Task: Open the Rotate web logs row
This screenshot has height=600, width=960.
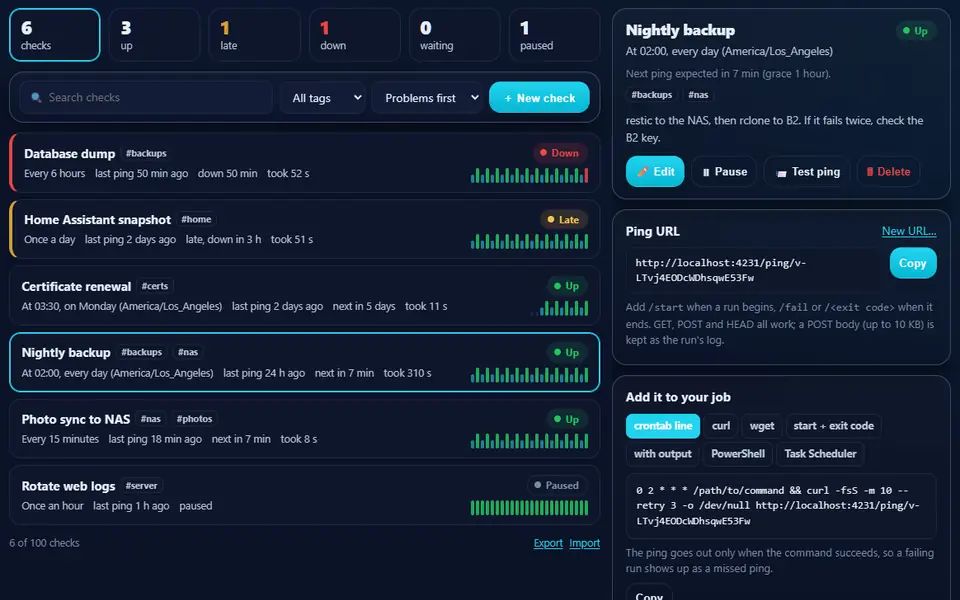Action: [304, 495]
